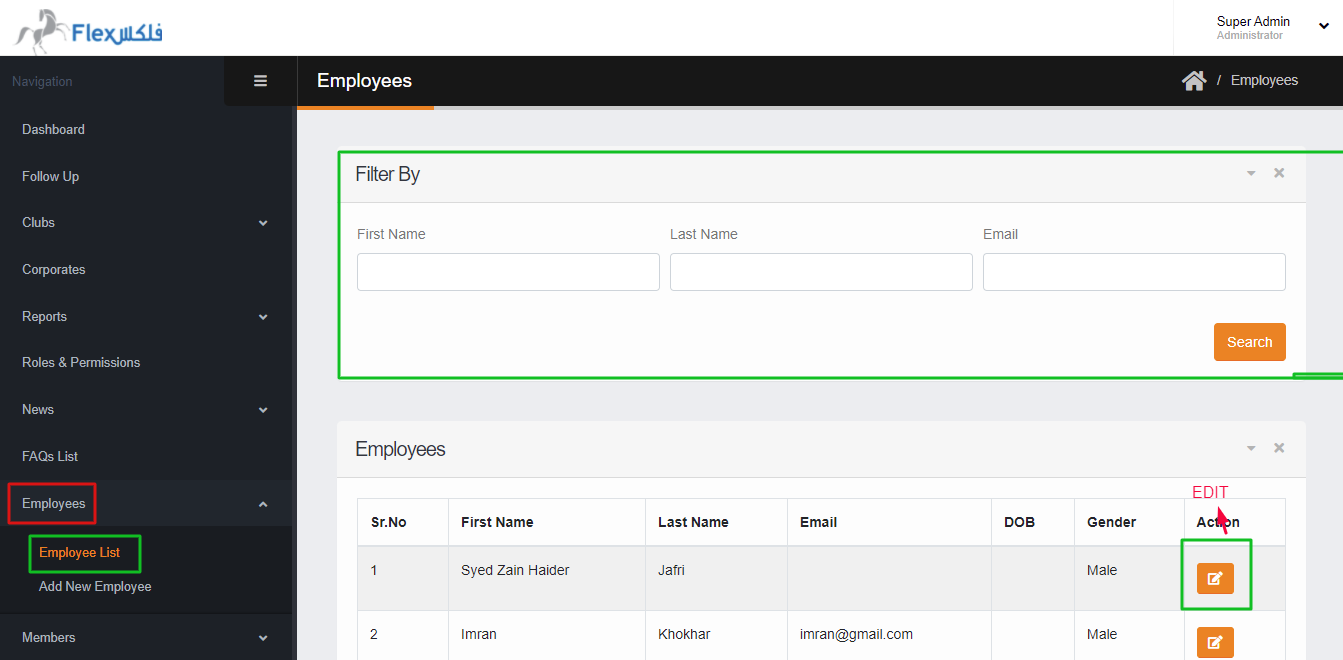Expand the Clubs sidebar menu
The width and height of the screenshot is (1343, 660).
[x=145, y=222]
